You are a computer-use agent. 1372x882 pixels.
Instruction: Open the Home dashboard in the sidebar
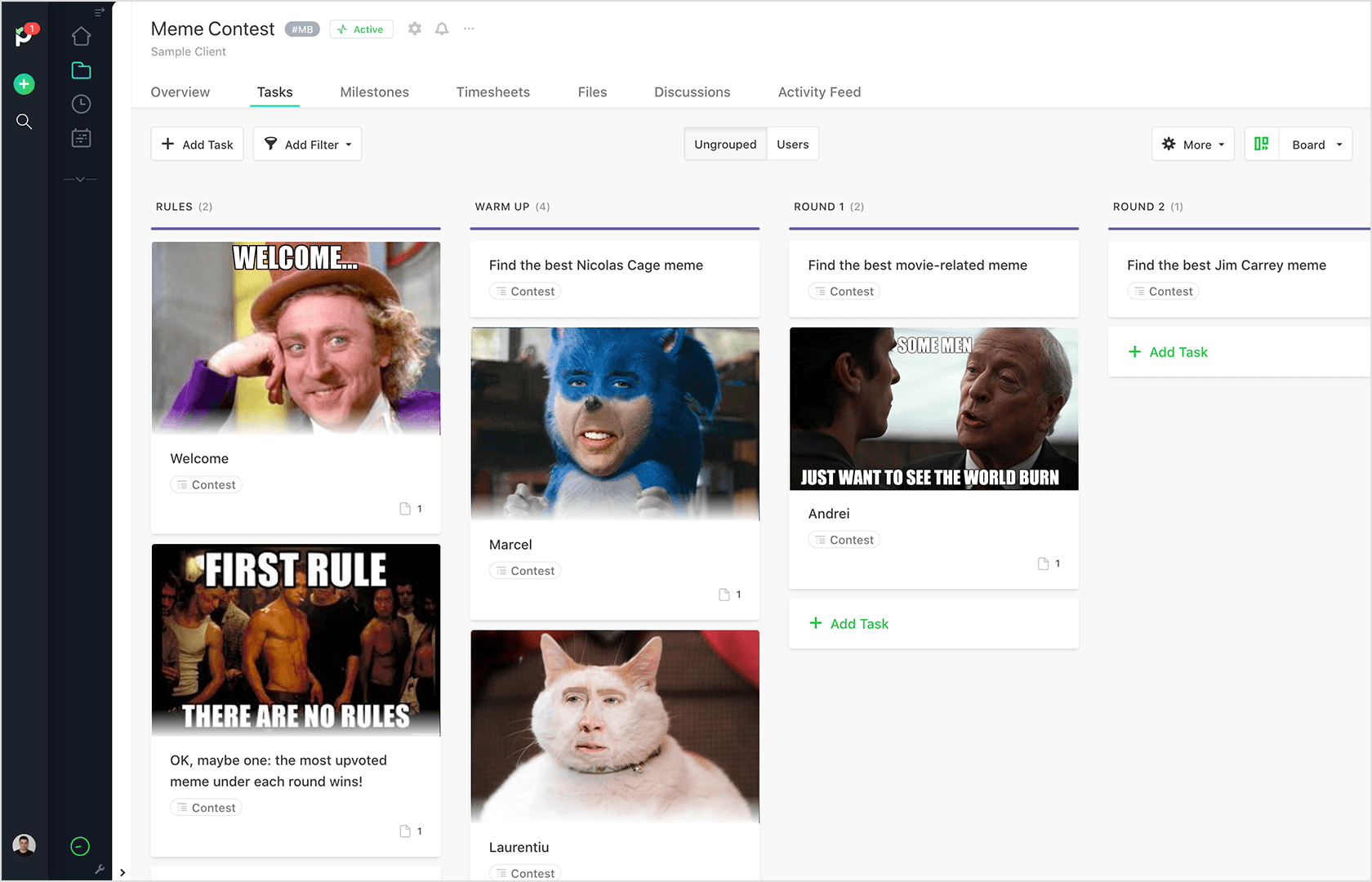(81, 36)
